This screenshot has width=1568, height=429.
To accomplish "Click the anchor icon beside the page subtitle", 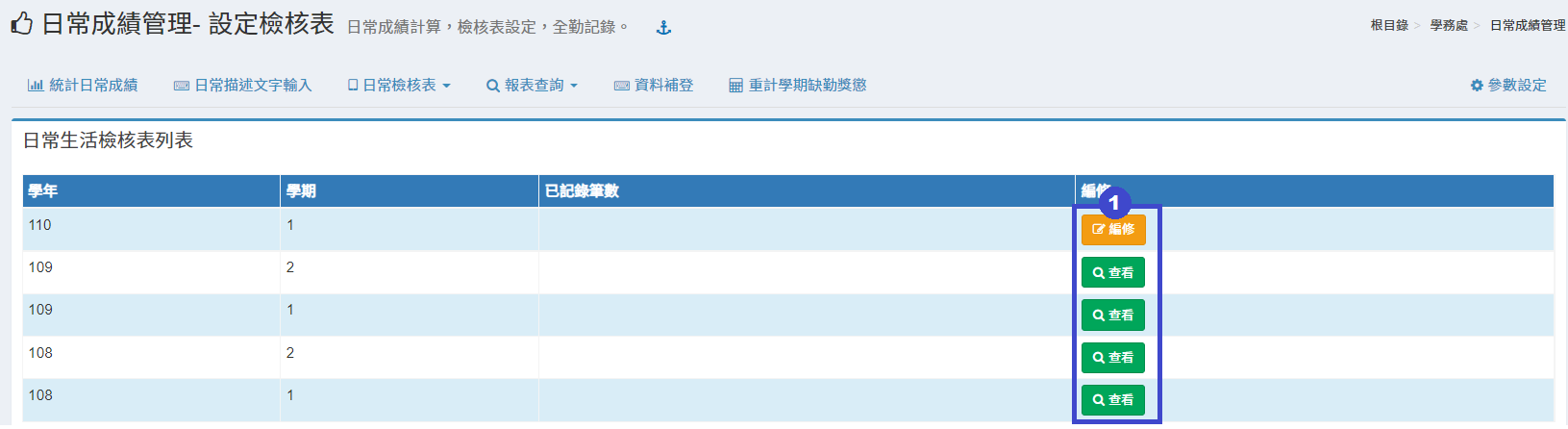I will [x=663, y=28].
